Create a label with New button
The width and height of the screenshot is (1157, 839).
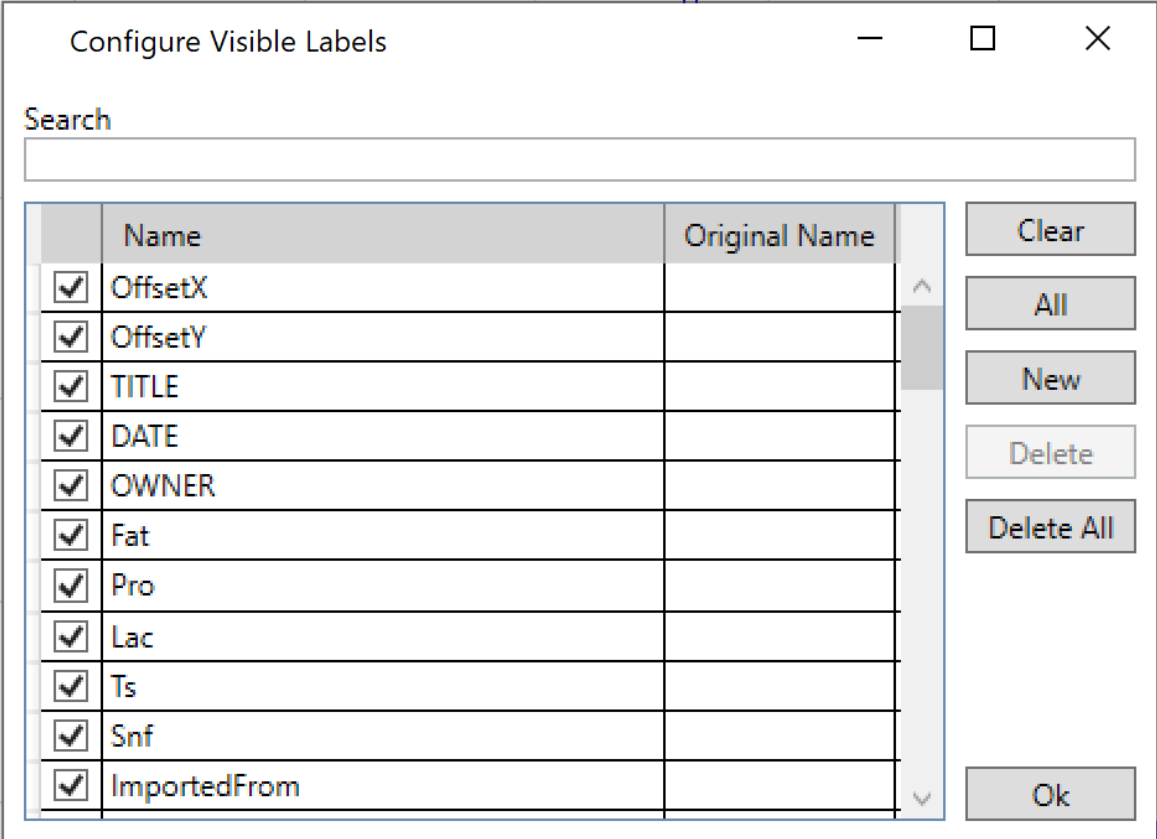coord(1050,379)
